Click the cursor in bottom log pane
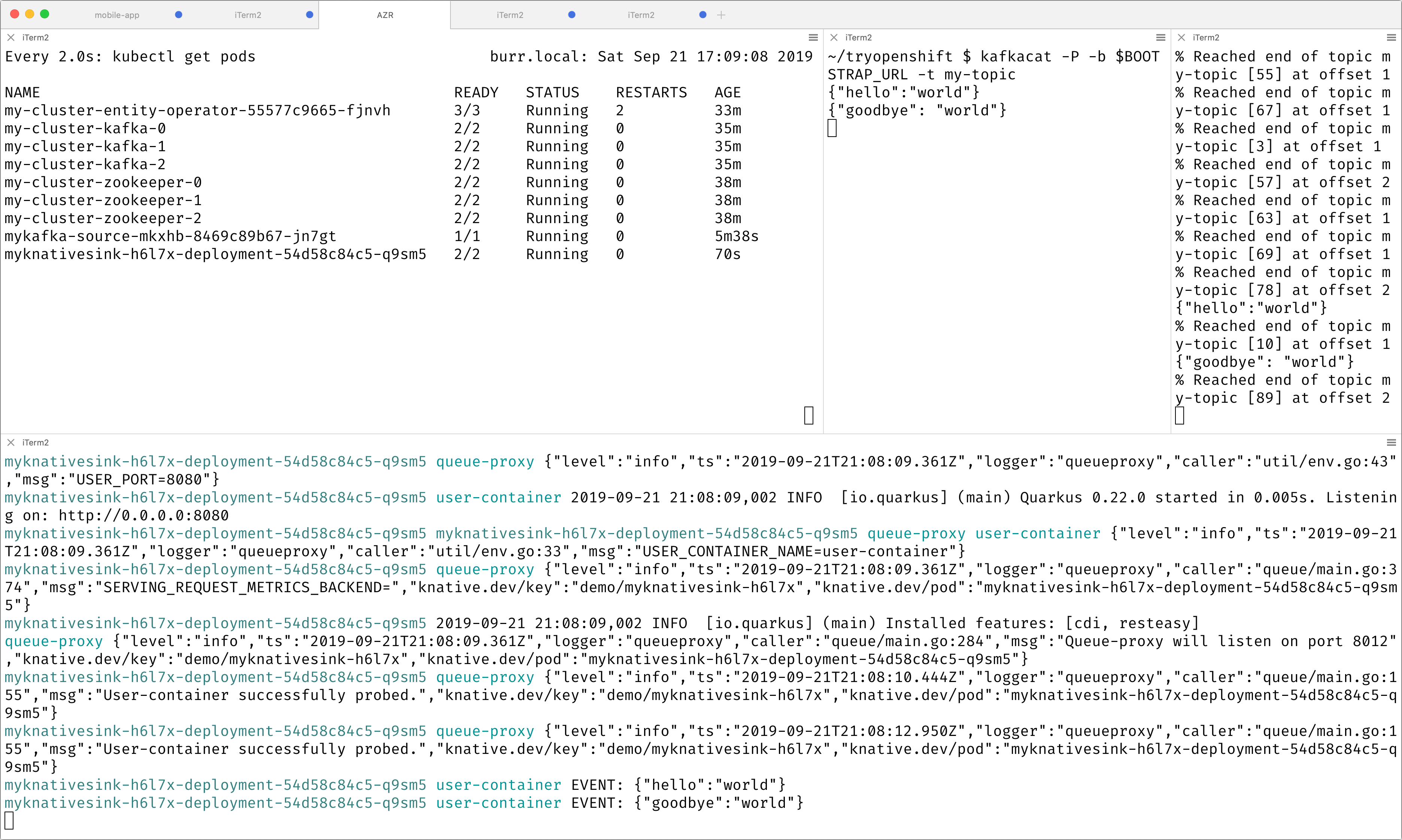1402x840 pixels. click(x=9, y=820)
